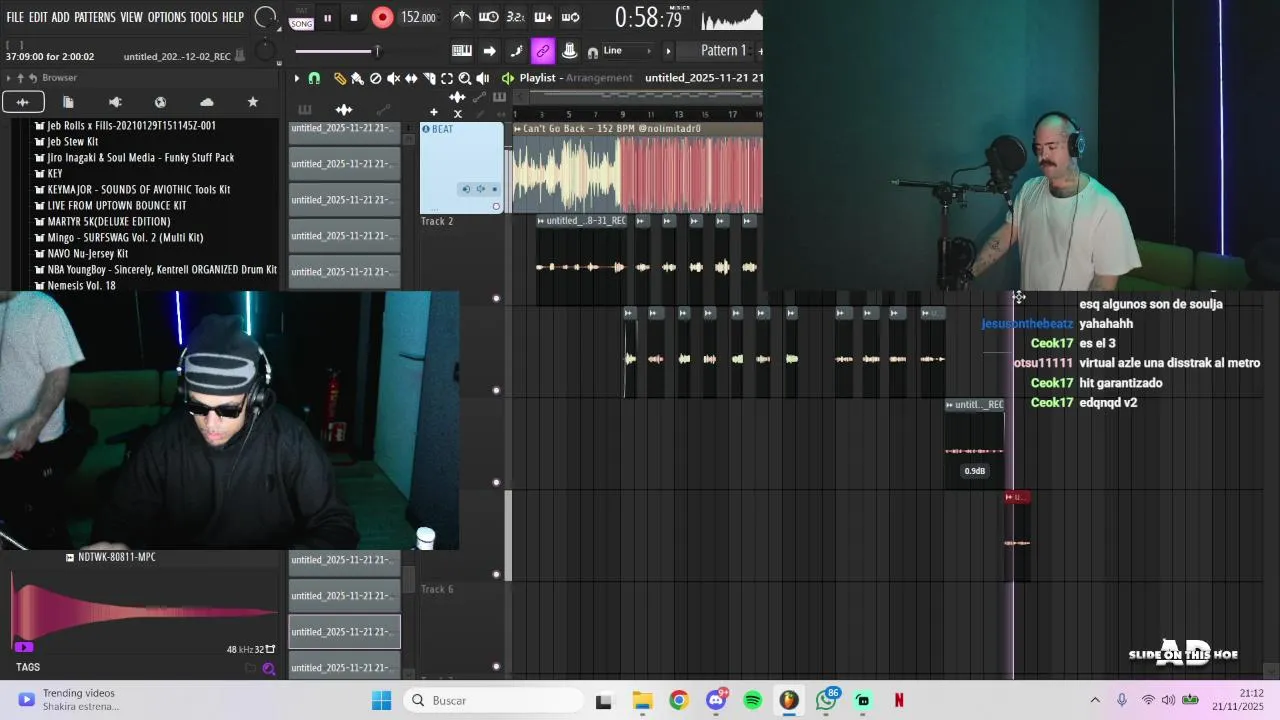This screenshot has width=1280, height=720.
Task: Toggle wait for input to start
Action: [x=488, y=17]
